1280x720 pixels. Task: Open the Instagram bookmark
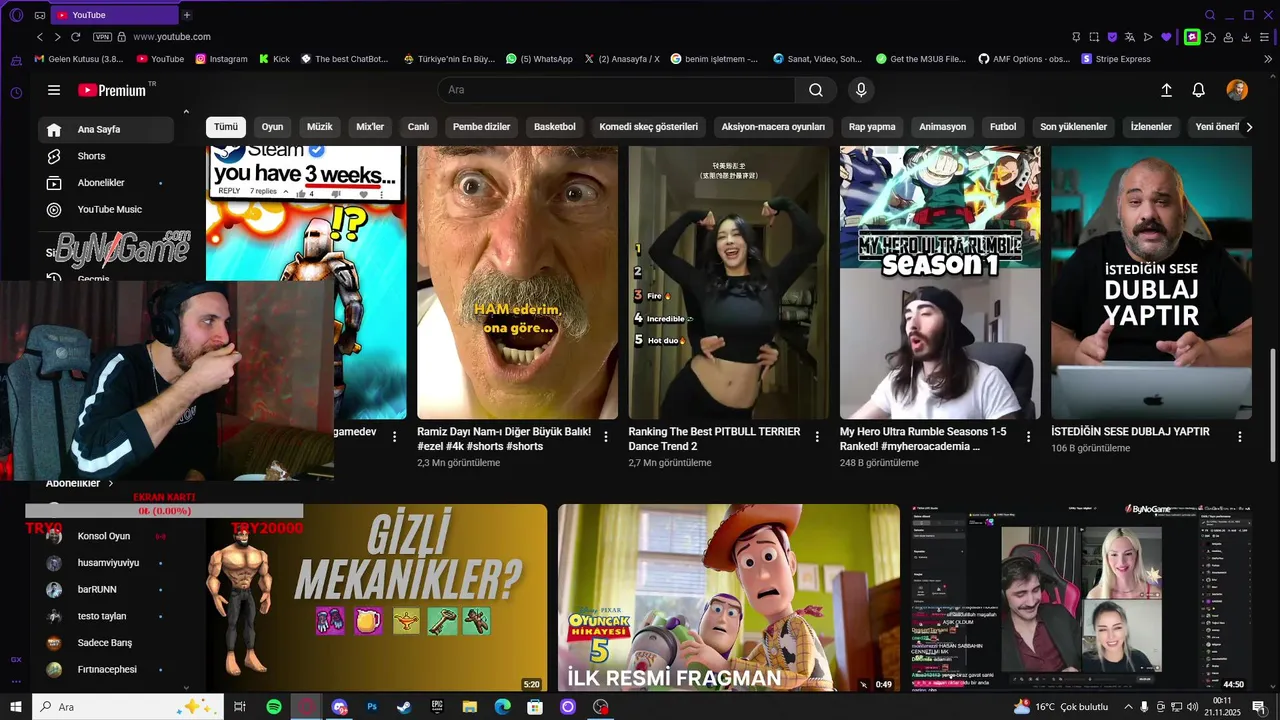pyautogui.click(x=221, y=59)
